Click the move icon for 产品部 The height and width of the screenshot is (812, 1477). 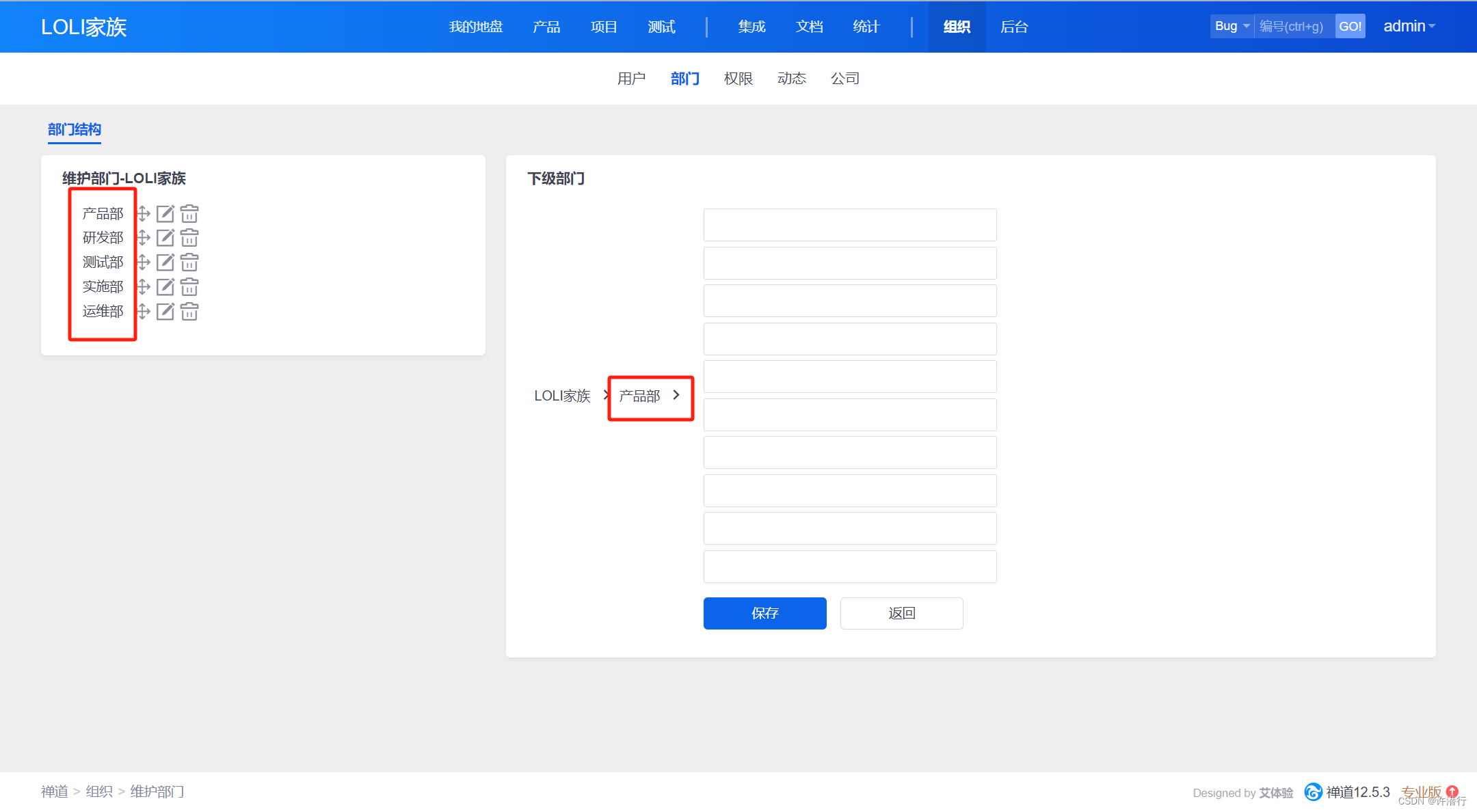[x=144, y=214]
